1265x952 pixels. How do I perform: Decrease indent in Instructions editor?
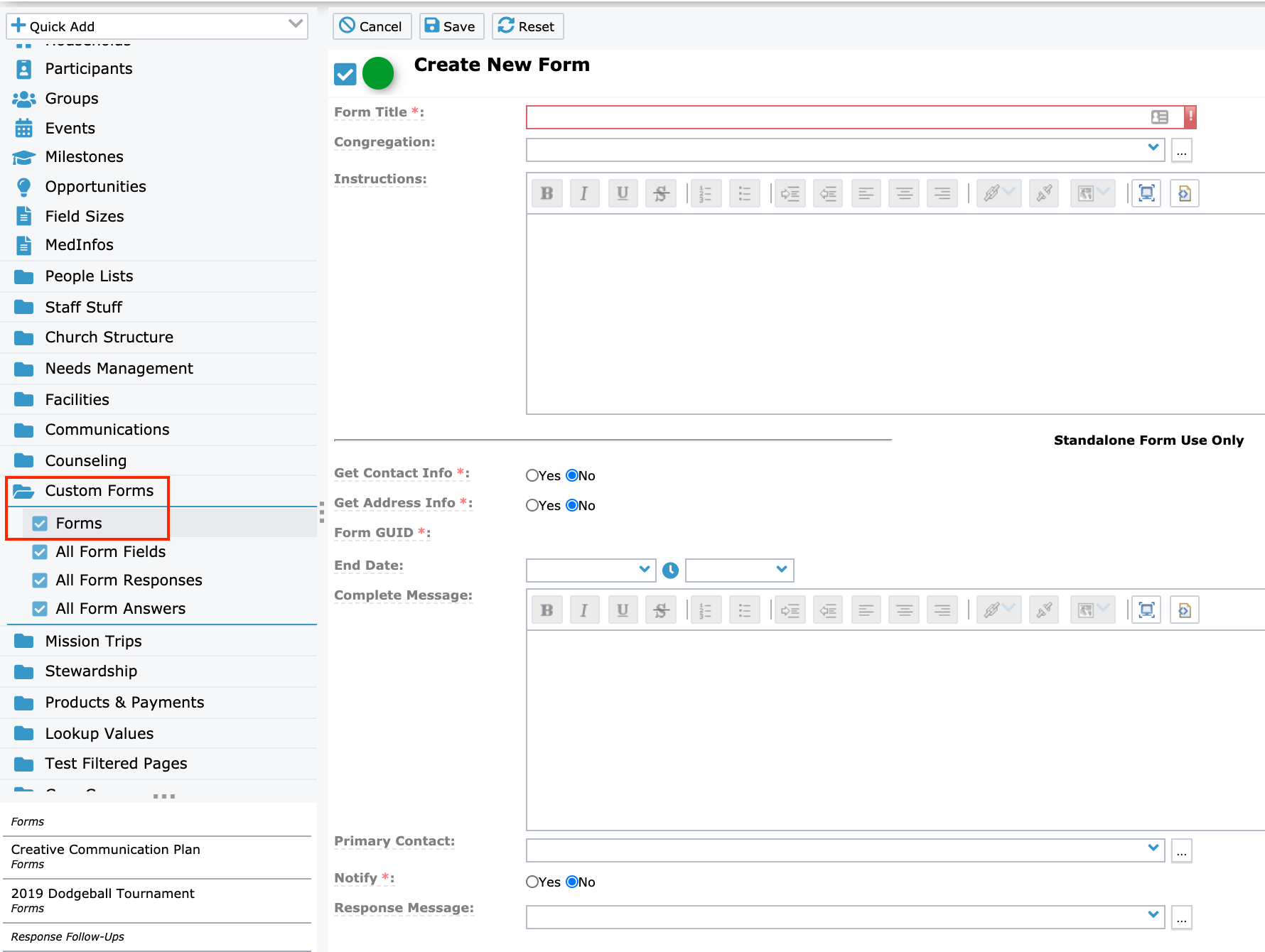[828, 193]
